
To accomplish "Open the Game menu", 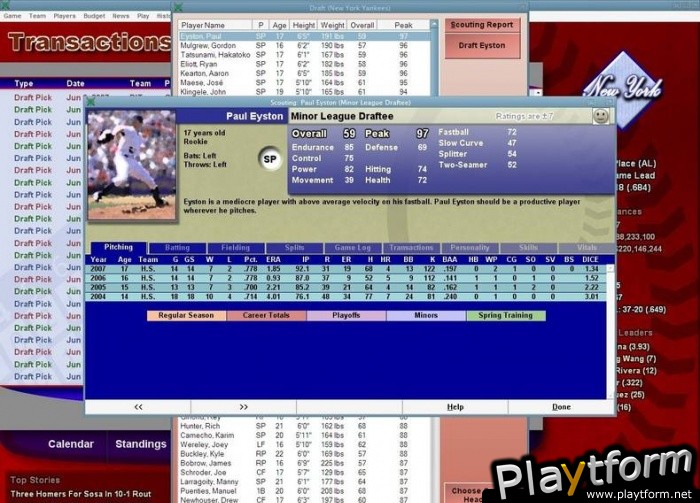I will 12,16.
